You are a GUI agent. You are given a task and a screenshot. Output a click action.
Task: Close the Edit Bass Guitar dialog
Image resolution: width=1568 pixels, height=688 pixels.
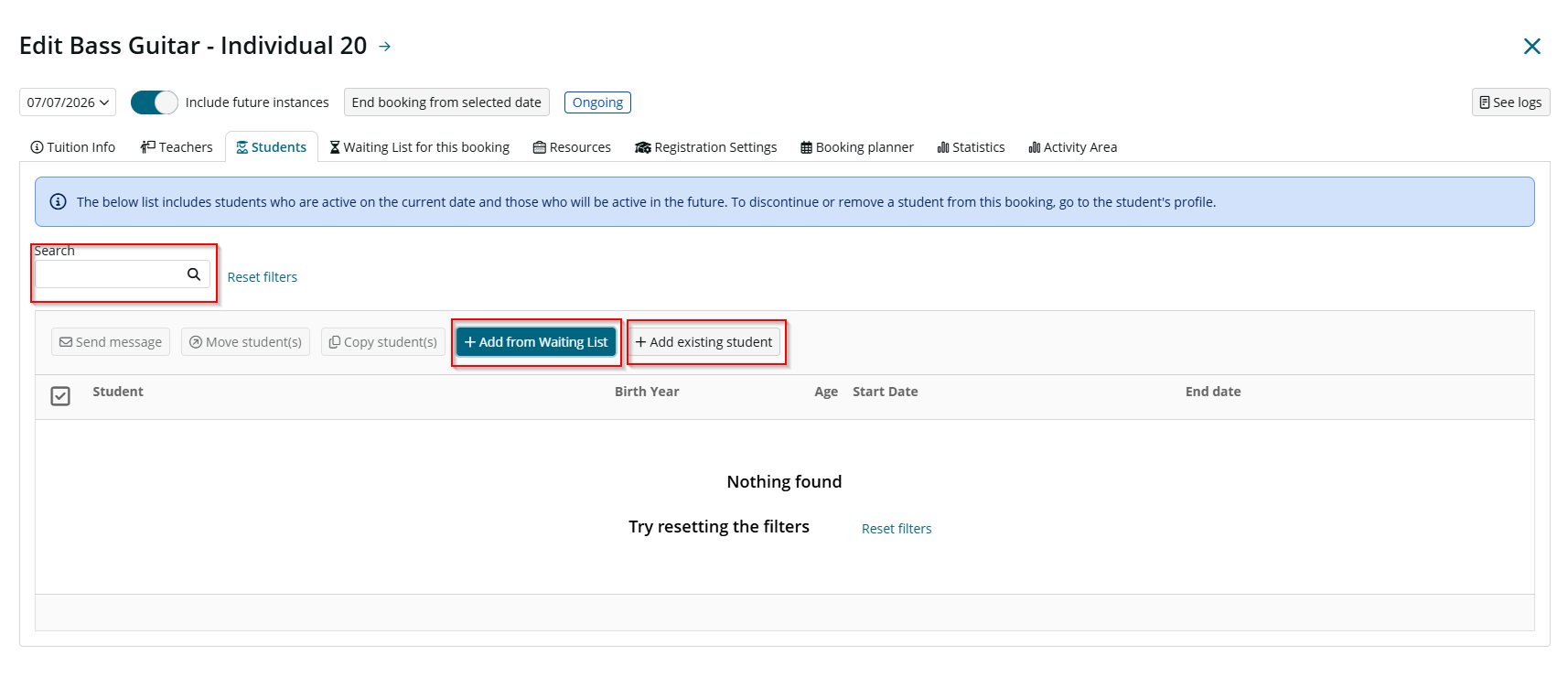pyautogui.click(x=1531, y=46)
